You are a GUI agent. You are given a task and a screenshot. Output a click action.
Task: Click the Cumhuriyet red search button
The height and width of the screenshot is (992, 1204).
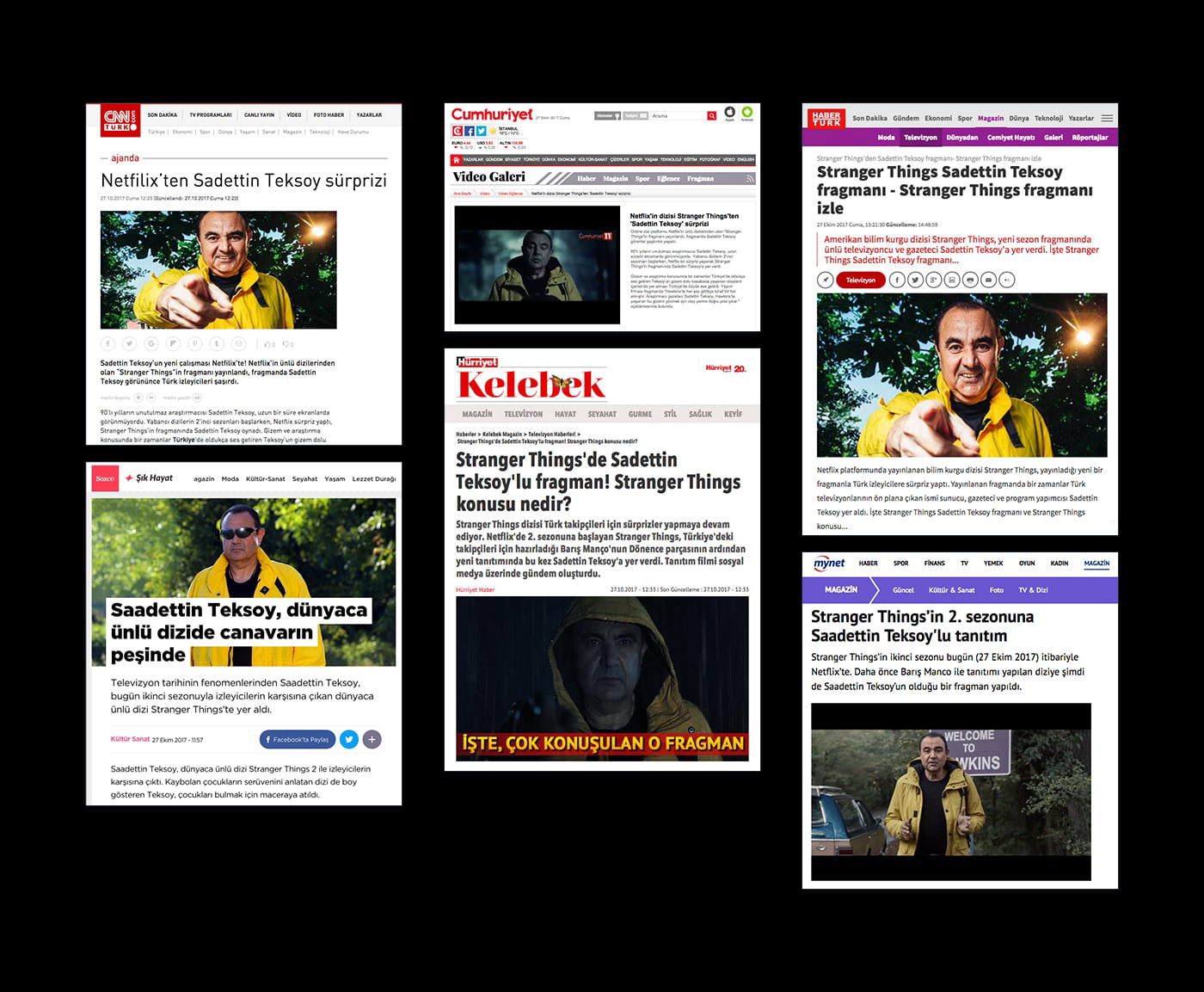tap(711, 115)
